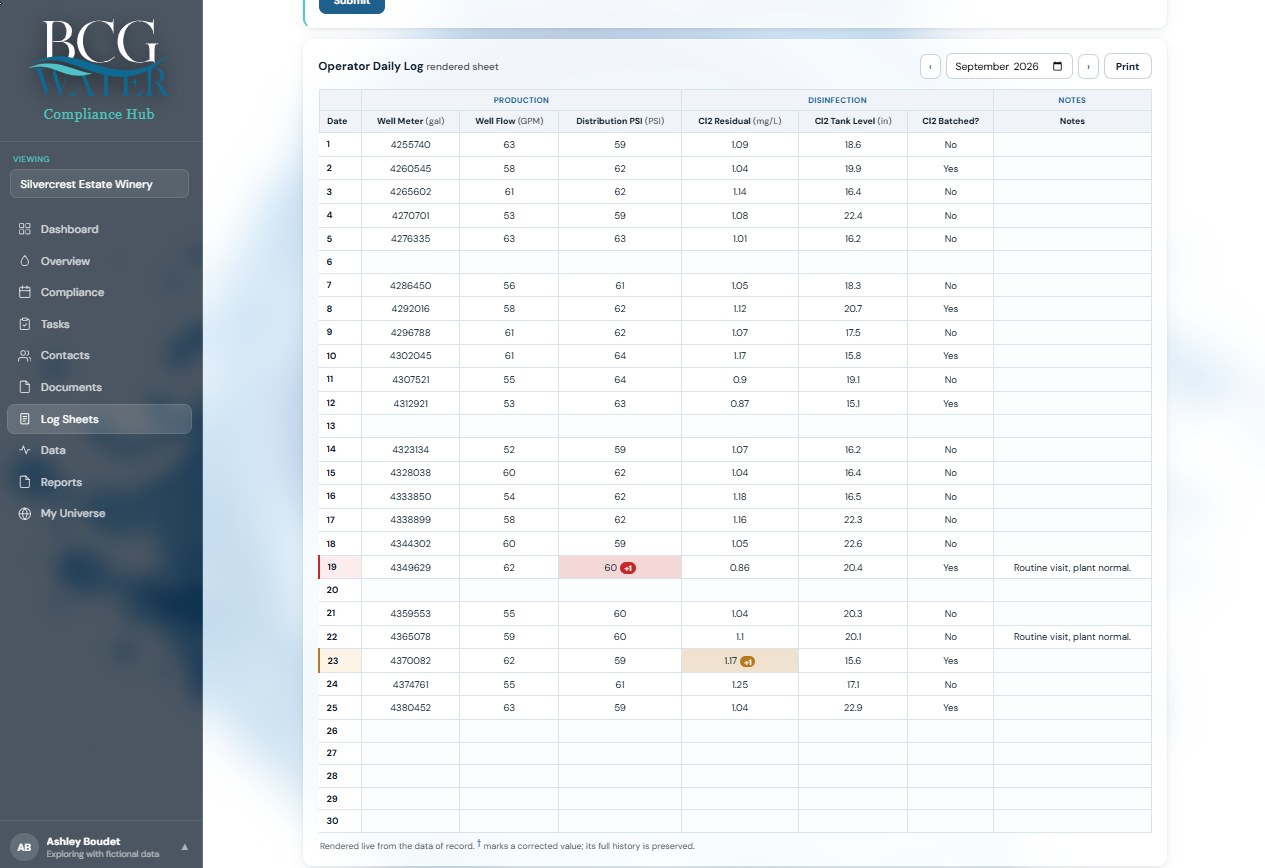
Task: Click the red +1 correction badge on day 19
Action: [628, 568]
